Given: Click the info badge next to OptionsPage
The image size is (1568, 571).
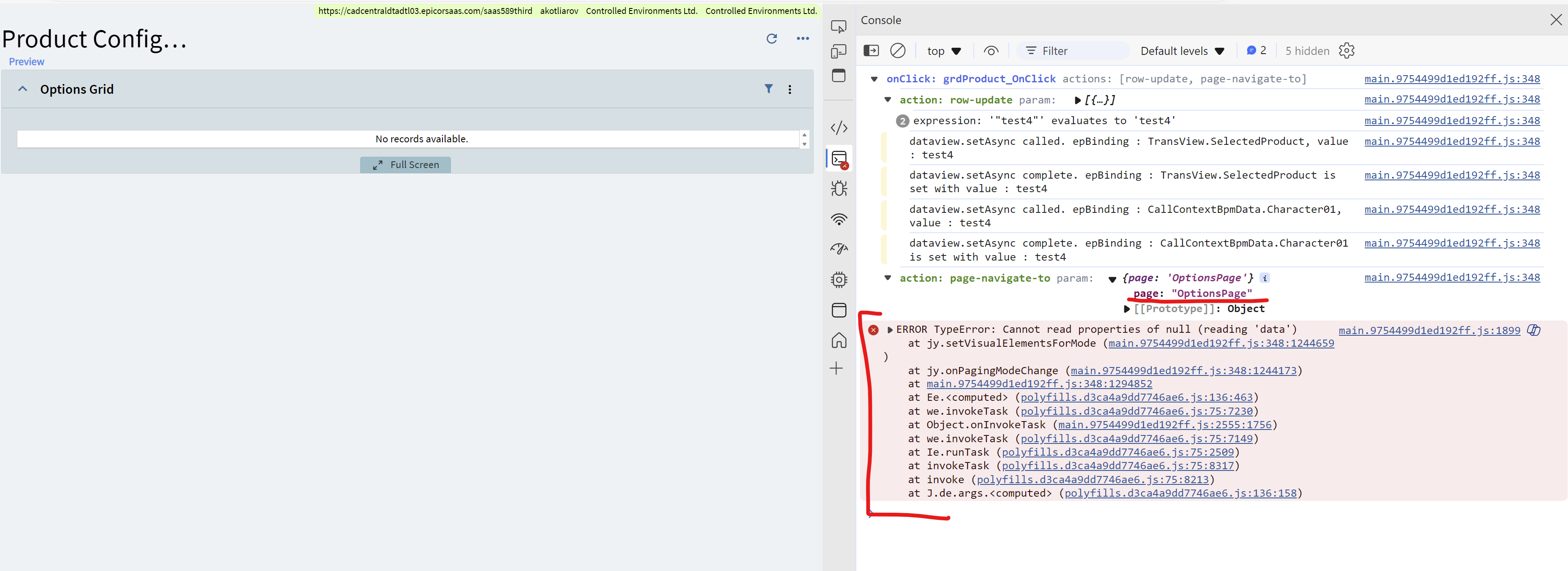Looking at the screenshot, I should tap(1265, 278).
